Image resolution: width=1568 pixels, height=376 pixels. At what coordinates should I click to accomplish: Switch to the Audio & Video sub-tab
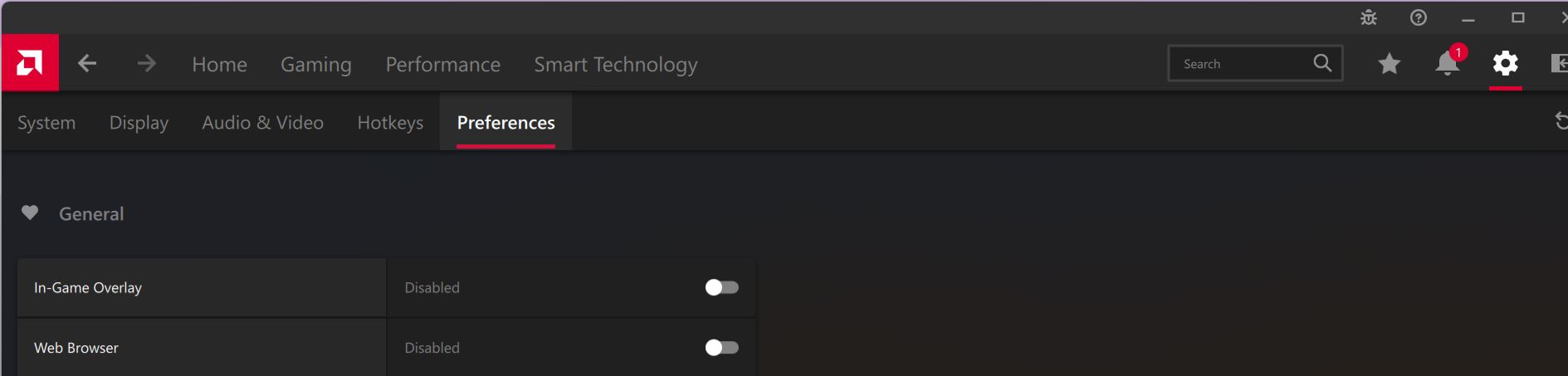click(x=262, y=123)
